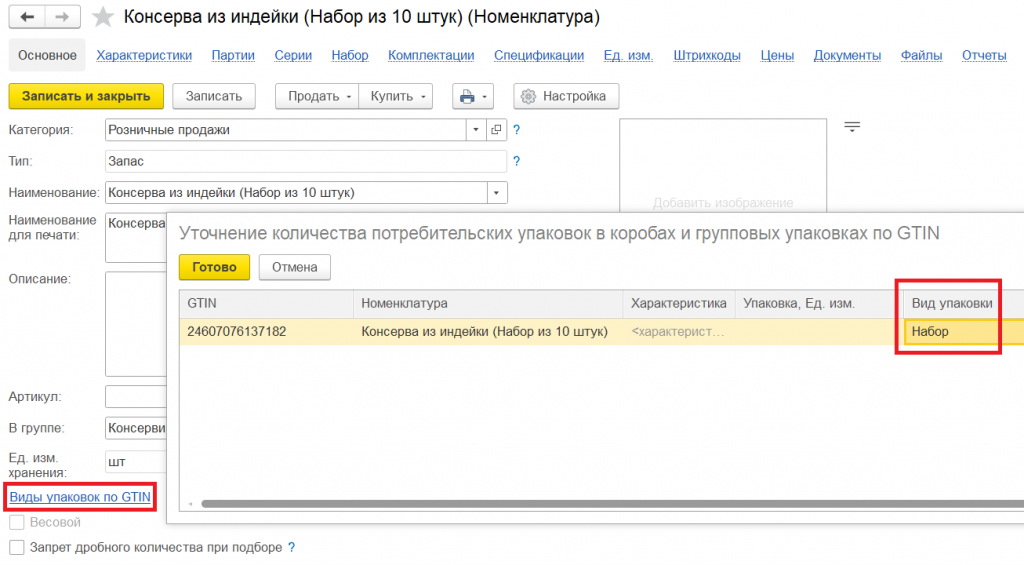Image resolution: width=1024 pixels, height=565 pixels.
Task: Toggle the Весовой checkbox
Action: pos(17,523)
